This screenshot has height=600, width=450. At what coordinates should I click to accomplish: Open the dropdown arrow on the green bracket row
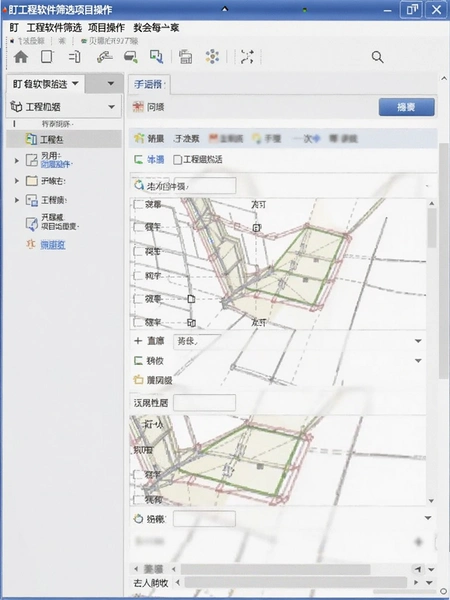(418, 360)
